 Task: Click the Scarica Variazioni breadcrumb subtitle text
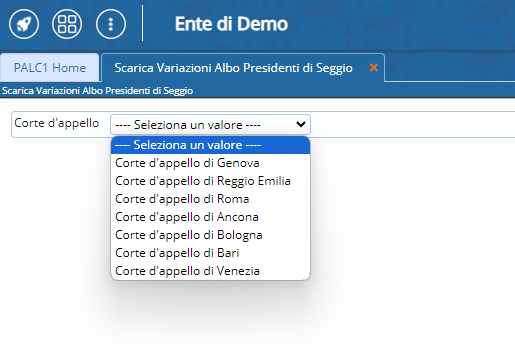tap(97, 91)
